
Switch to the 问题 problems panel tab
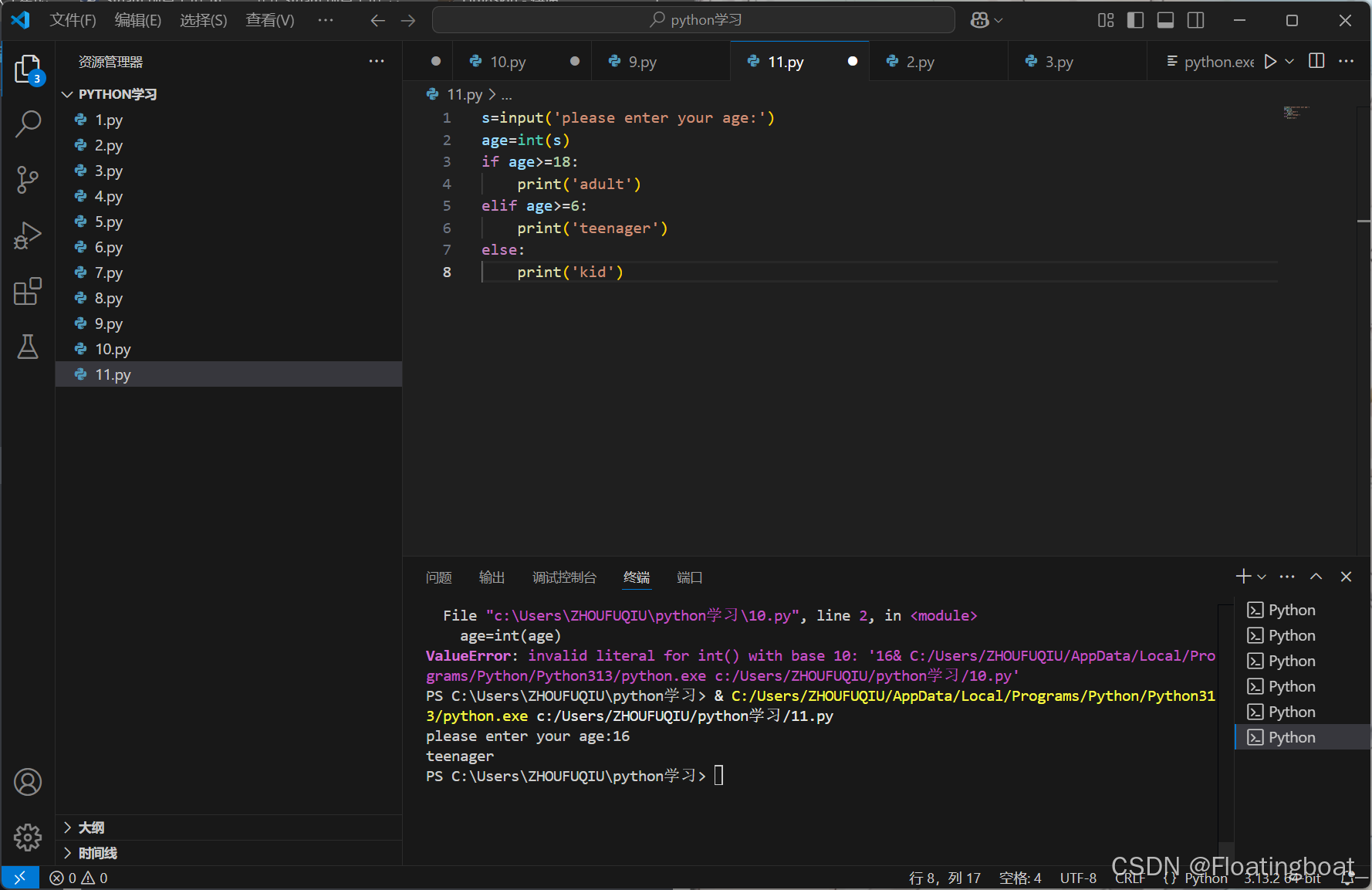click(438, 577)
